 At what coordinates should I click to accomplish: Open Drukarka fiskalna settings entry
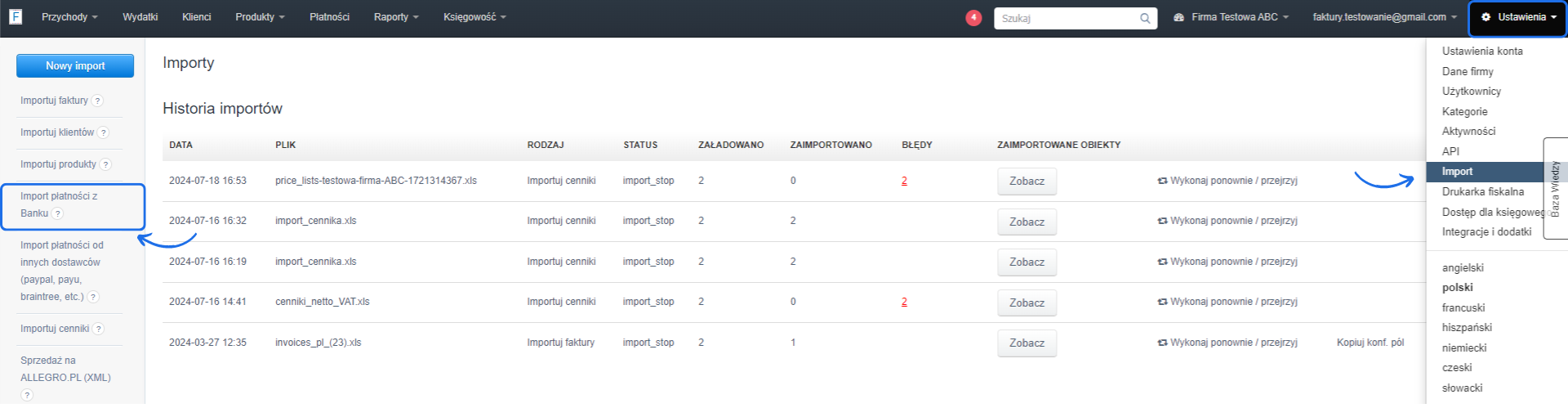[x=1482, y=191]
